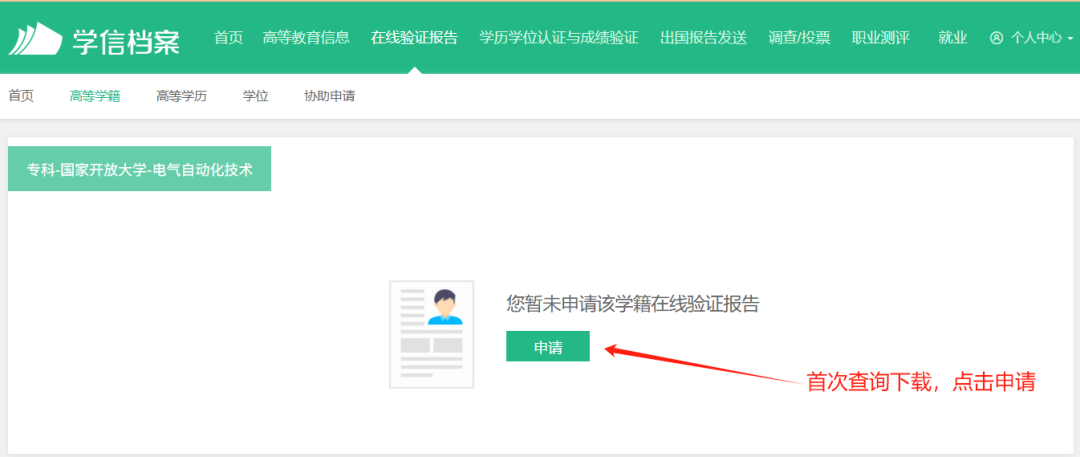Click the green 申请 button

pyautogui.click(x=548, y=346)
